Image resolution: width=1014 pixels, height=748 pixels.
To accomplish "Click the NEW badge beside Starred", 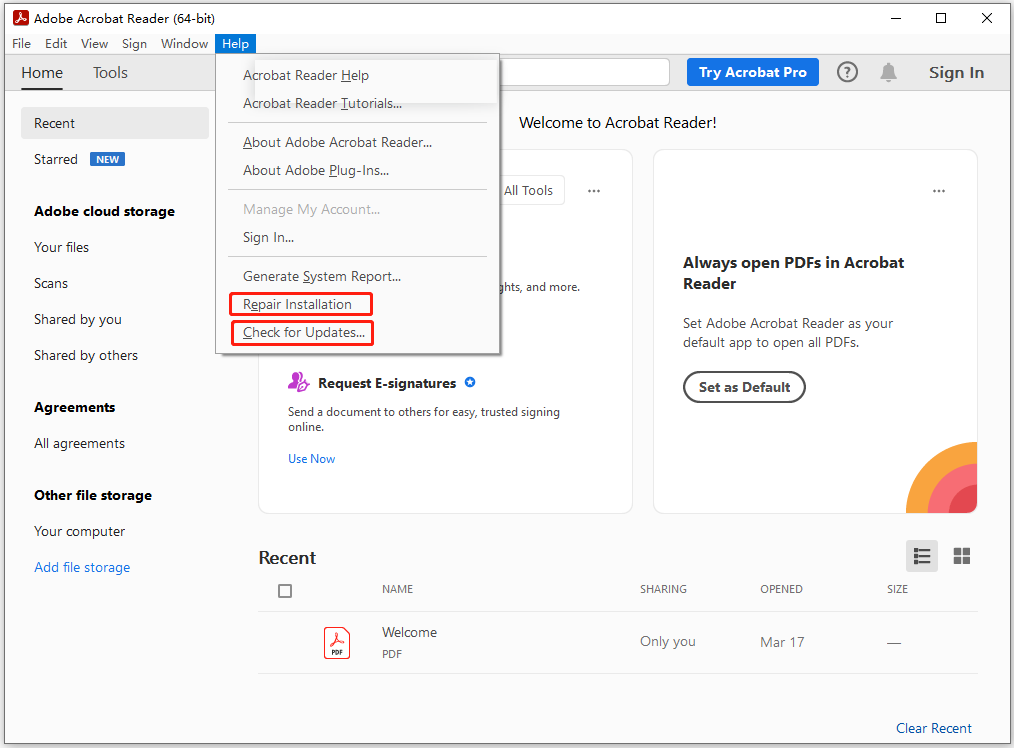I will point(107,159).
